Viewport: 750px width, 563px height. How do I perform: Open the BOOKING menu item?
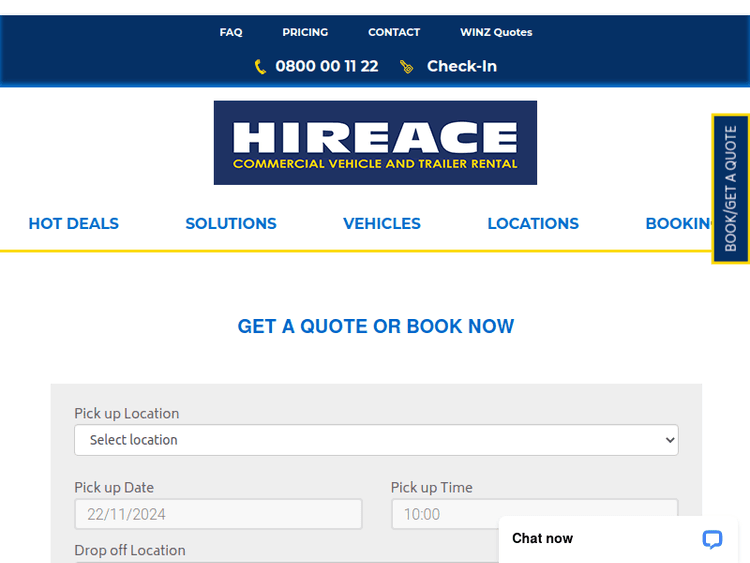tap(678, 223)
